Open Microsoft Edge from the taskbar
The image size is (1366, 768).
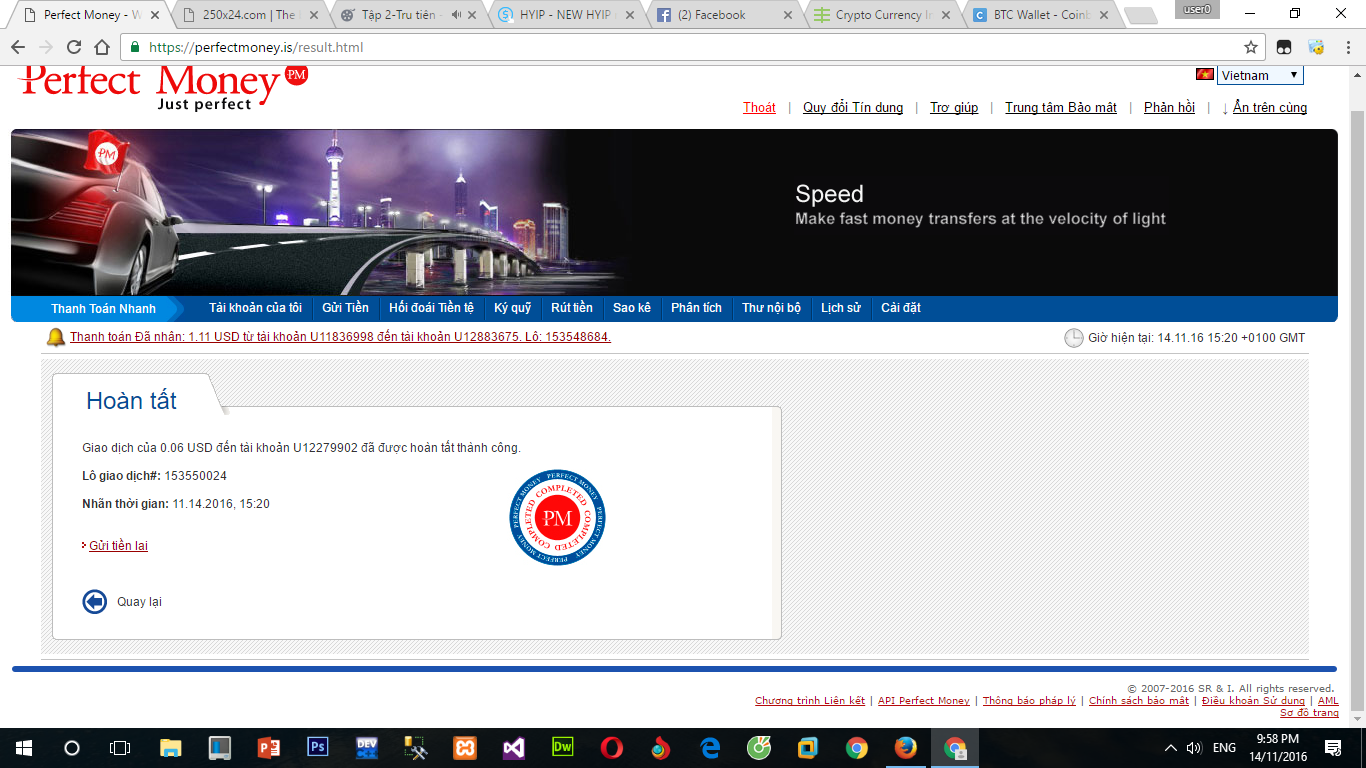[710, 747]
